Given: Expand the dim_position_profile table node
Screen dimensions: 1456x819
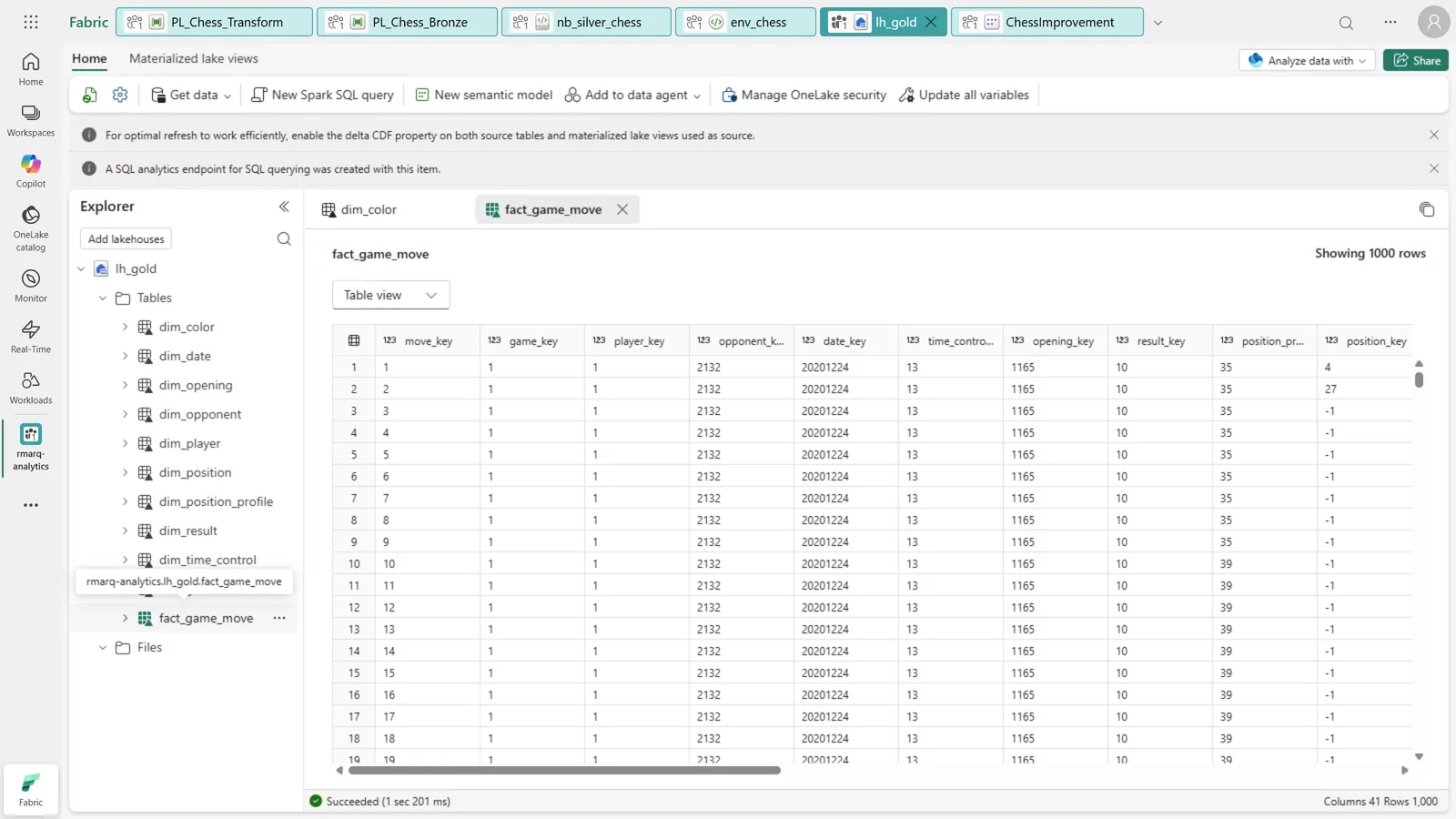Looking at the screenshot, I should [125, 501].
